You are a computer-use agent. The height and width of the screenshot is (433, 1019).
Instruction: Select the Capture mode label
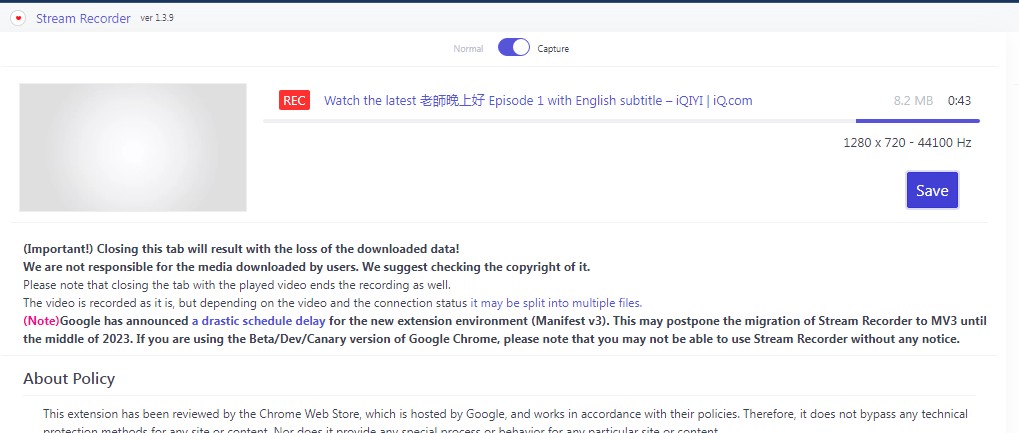point(553,49)
